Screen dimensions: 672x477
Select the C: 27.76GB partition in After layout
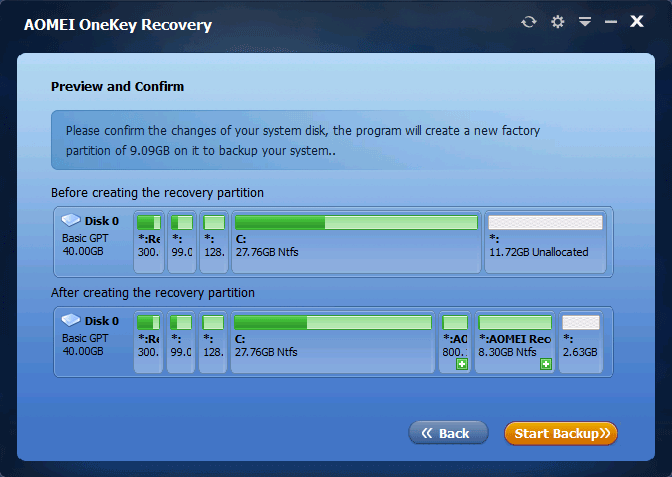pos(333,342)
